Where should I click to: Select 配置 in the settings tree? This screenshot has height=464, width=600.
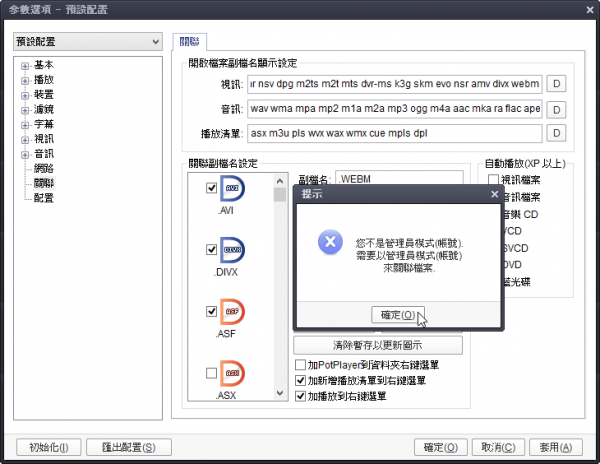pos(44,198)
